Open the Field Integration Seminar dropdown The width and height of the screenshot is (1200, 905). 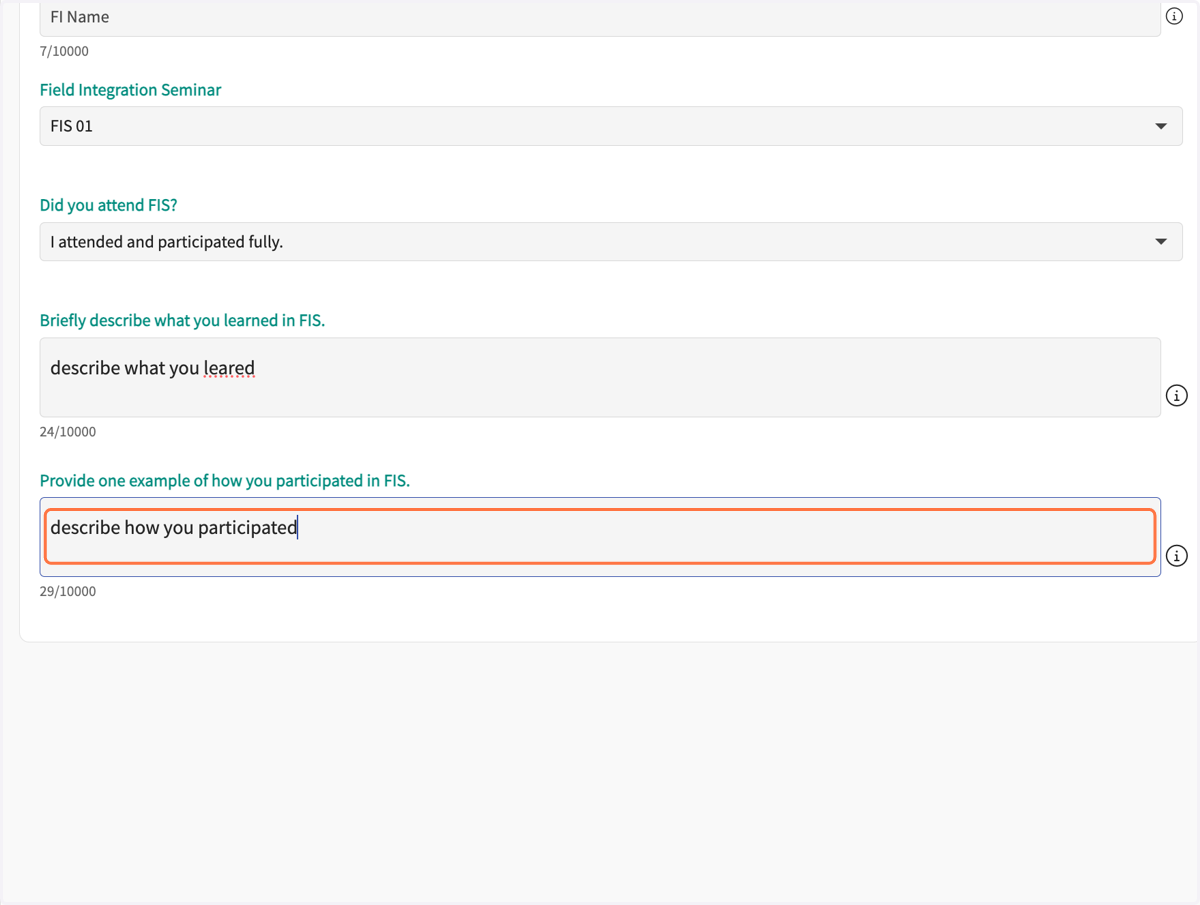[610, 126]
